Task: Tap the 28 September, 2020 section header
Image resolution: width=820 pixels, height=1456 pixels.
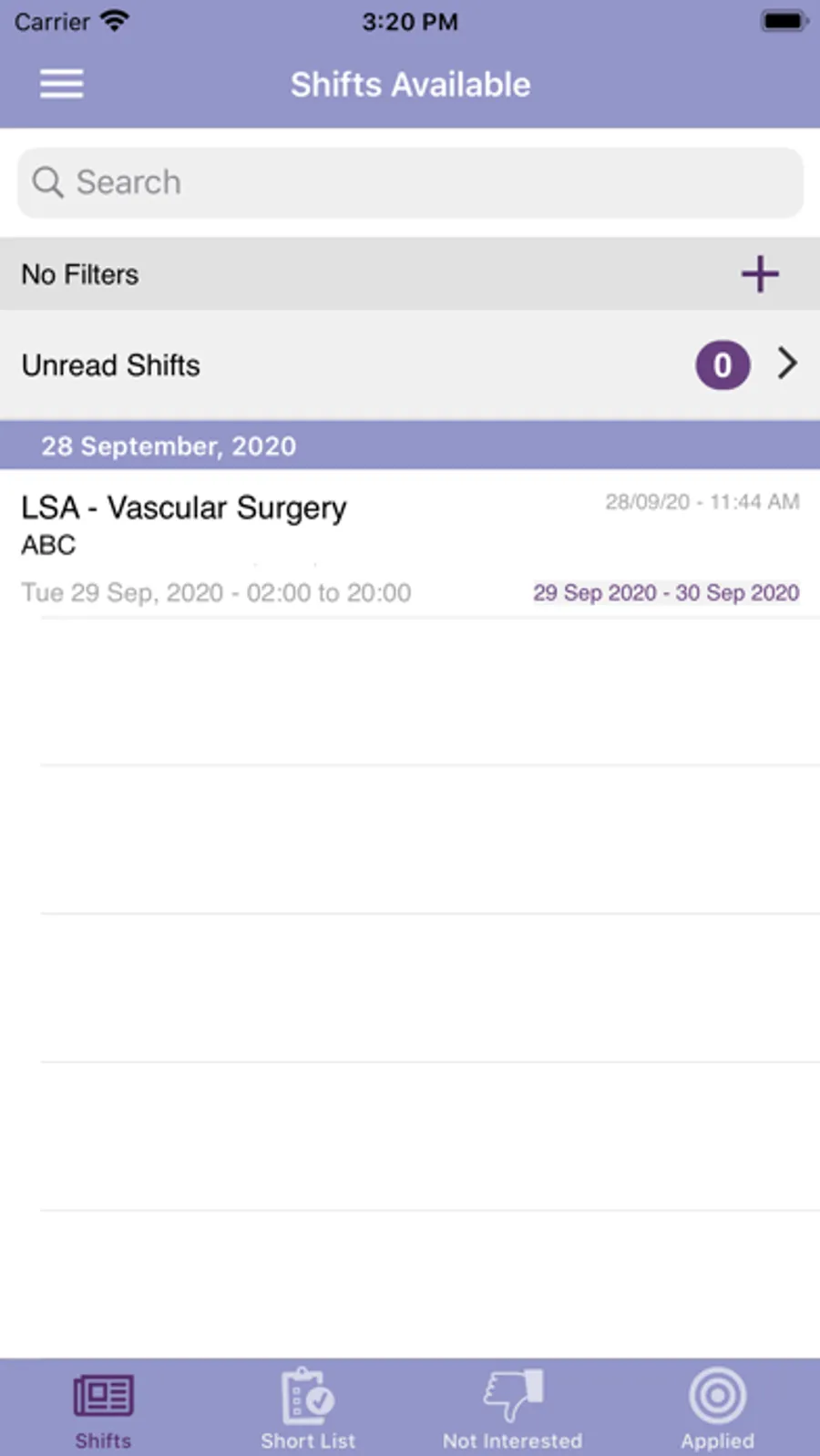Action: tap(169, 446)
